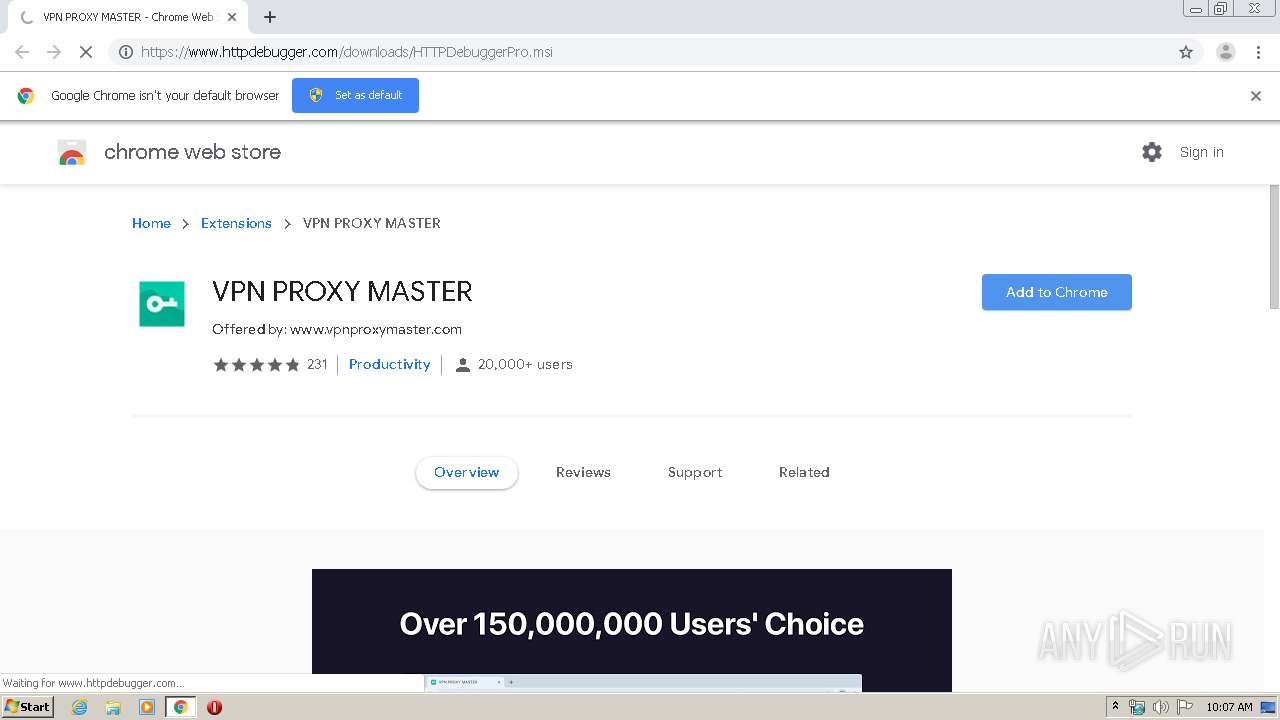The image size is (1280, 720).
Task: Sign in to Chrome Web Store
Action: coord(1201,152)
